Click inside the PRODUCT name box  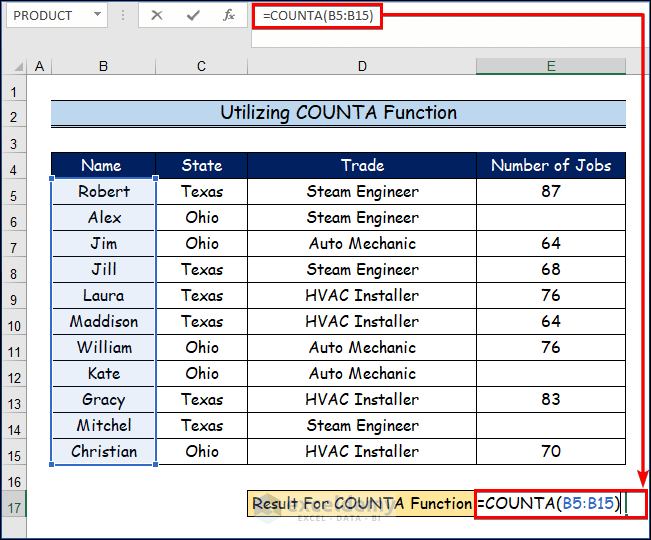click(x=48, y=15)
